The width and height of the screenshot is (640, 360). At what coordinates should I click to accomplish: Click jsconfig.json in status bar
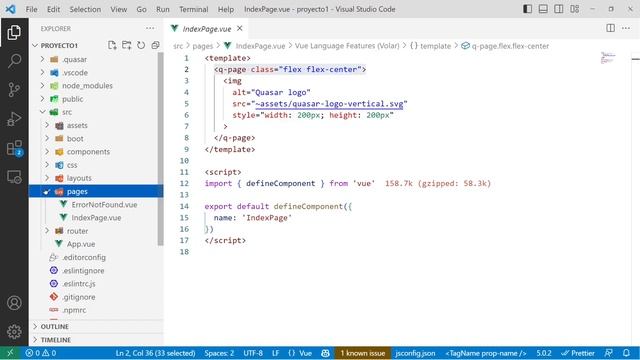pos(415,353)
